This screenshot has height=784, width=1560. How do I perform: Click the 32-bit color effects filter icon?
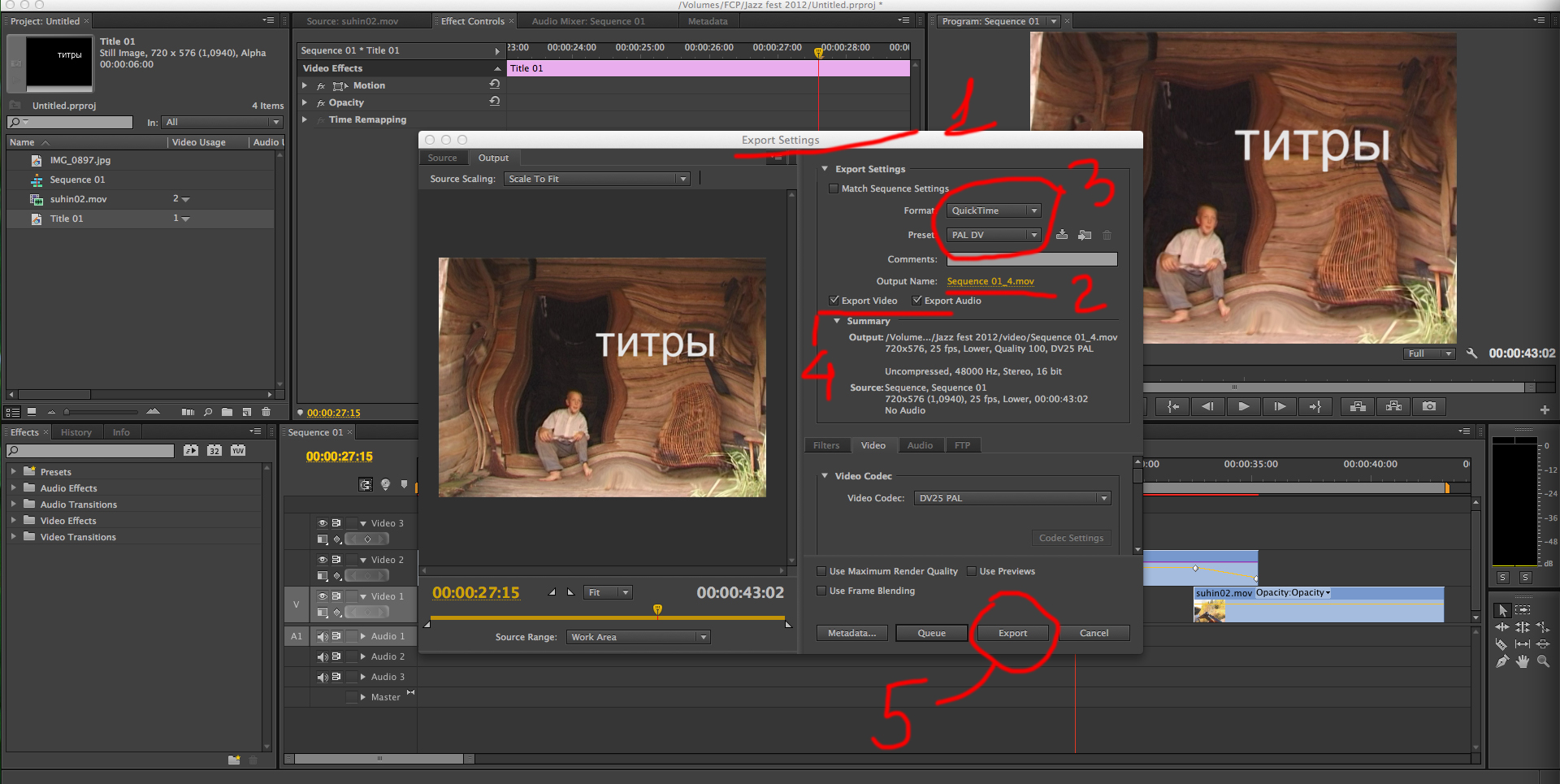pos(214,450)
